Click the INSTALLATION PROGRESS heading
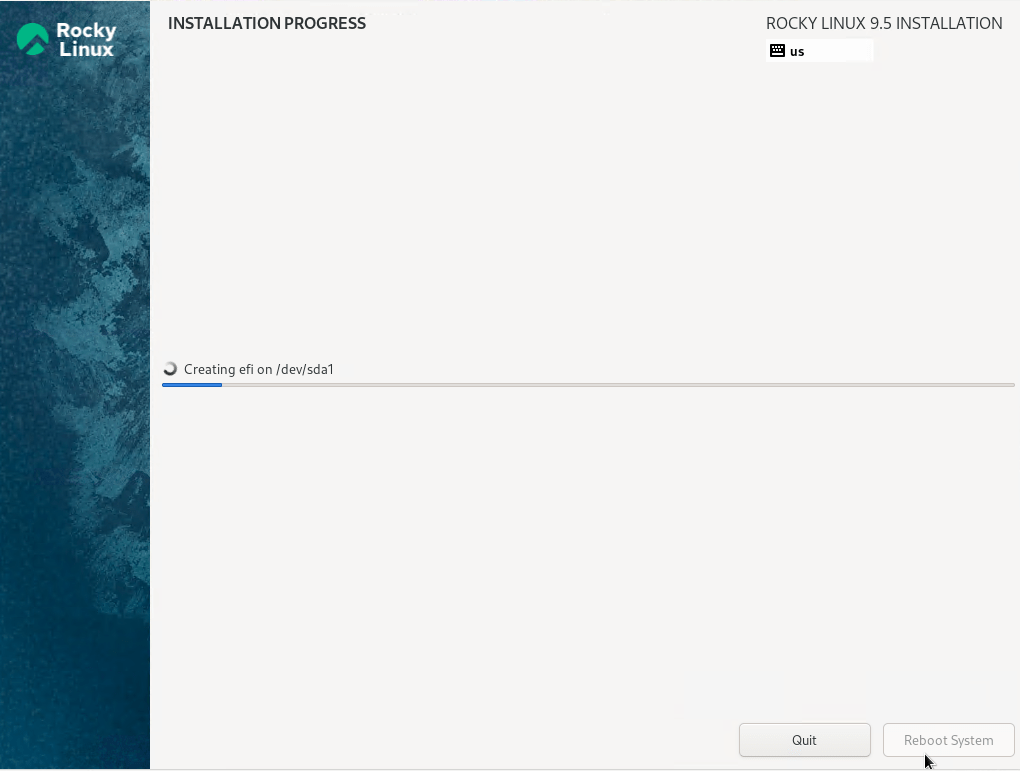 coord(267,23)
